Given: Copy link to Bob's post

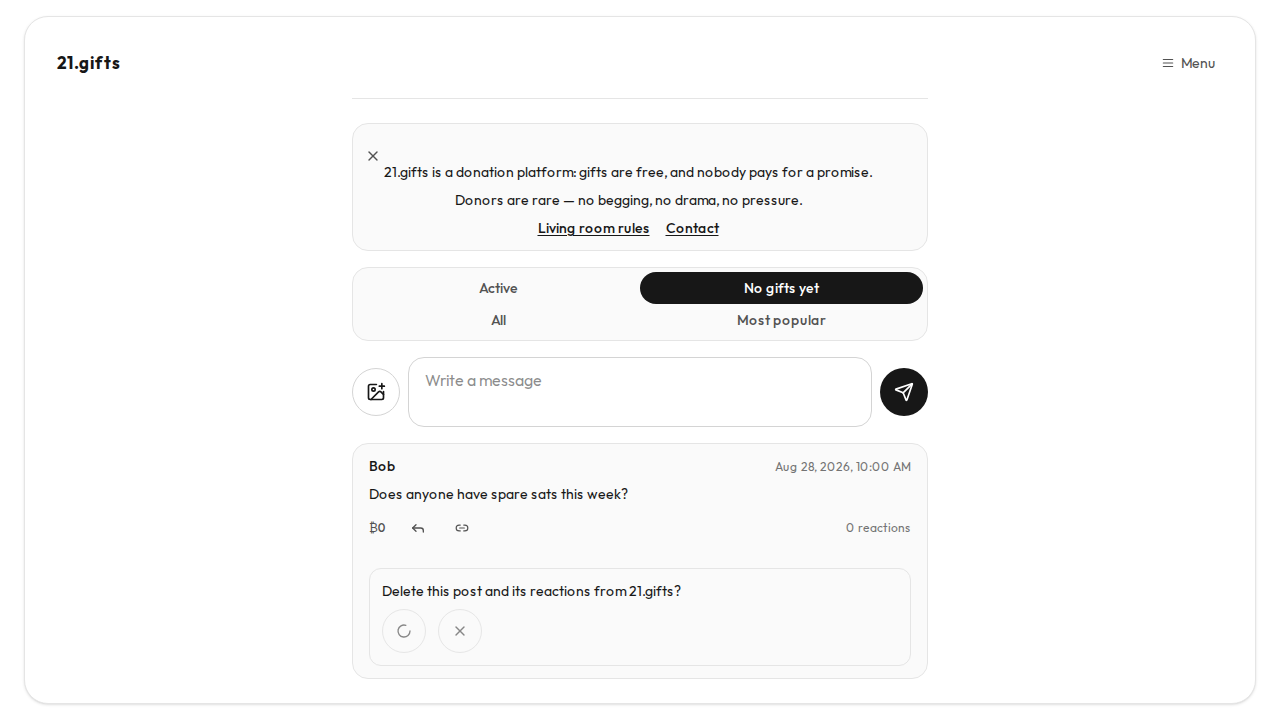Looking at the screenshot, I should coord(462,528).
